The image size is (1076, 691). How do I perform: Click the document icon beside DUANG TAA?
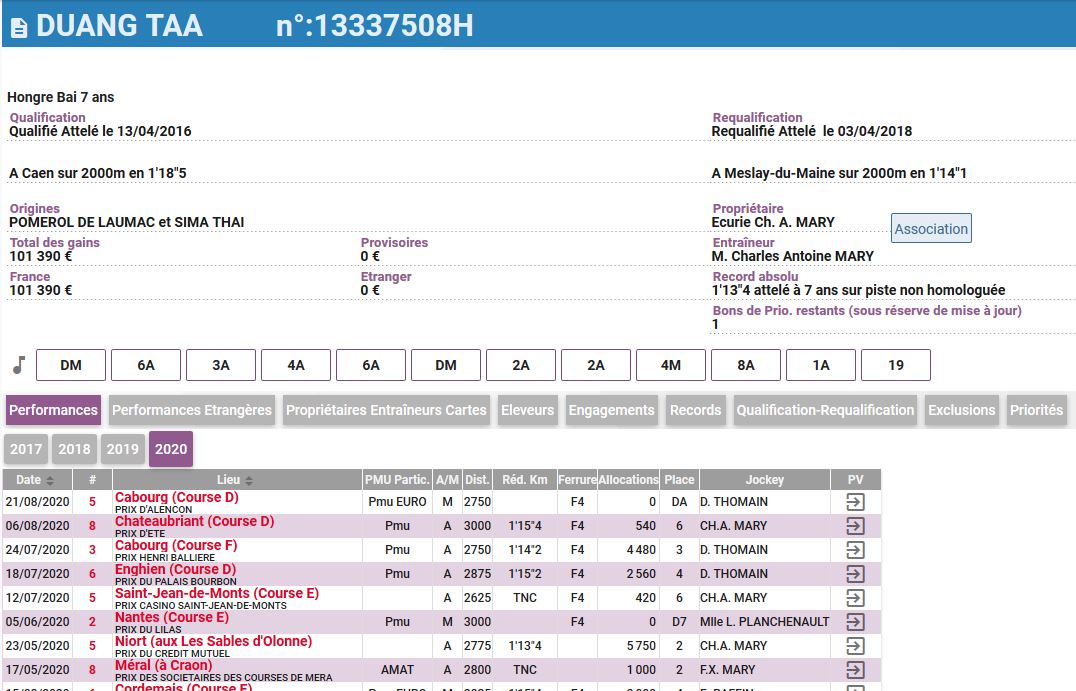click(19, 27)
